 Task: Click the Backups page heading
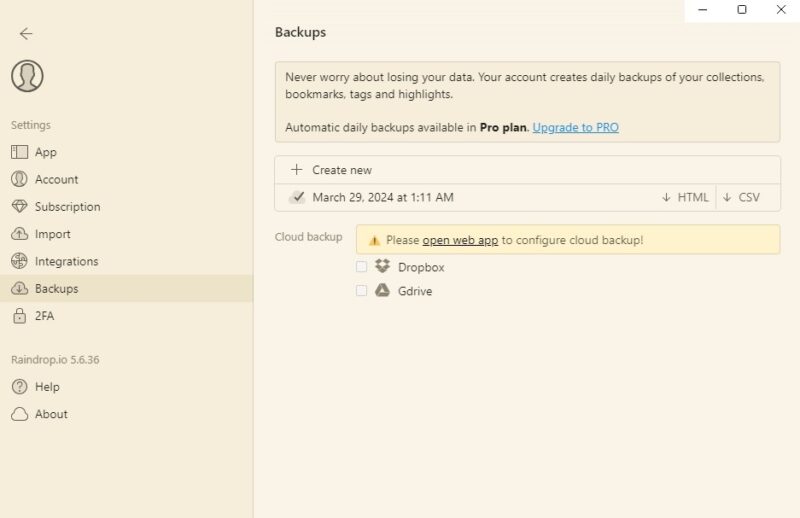[x=301, y=32]
